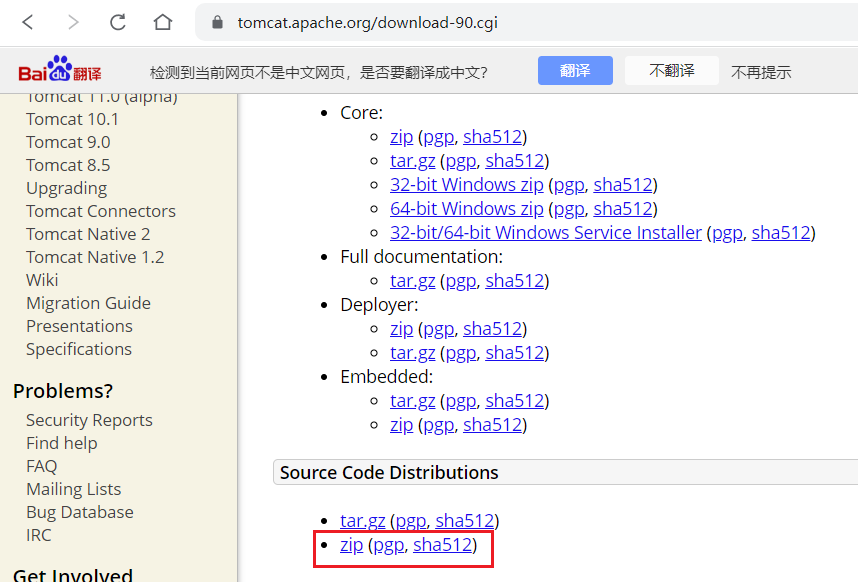Go to the browser home page icon
This screenshot has height=582, width=858.
(x=163, y=22)
